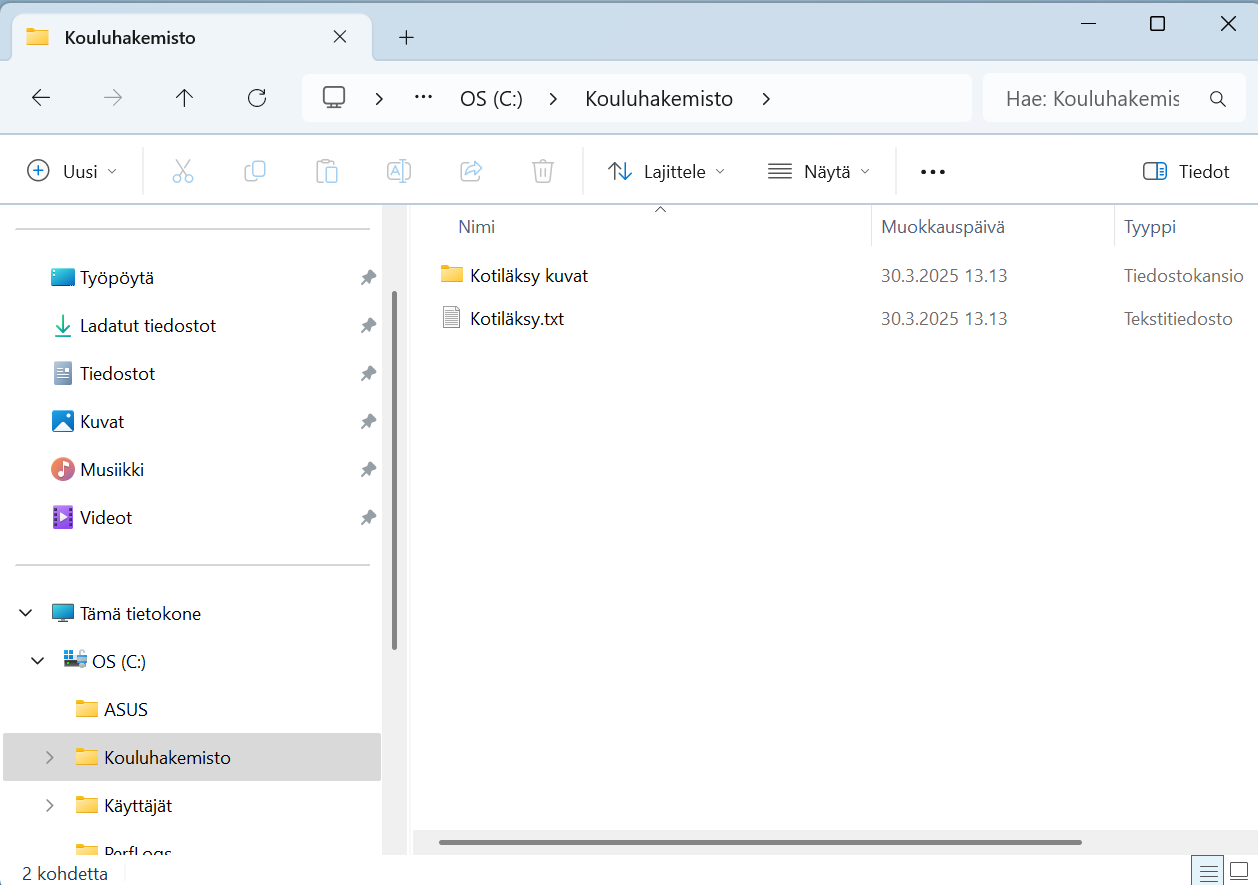Toggle the Tiedot details pane
This screenshot has width=1258, height=885.
[x=1186, y=171]
